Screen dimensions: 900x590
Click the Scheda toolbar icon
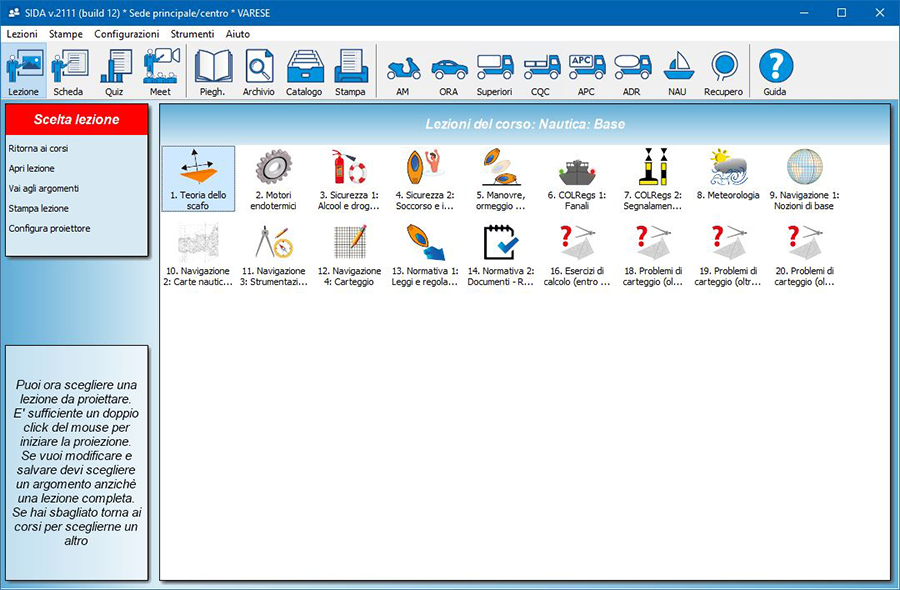tap(68, 72)
